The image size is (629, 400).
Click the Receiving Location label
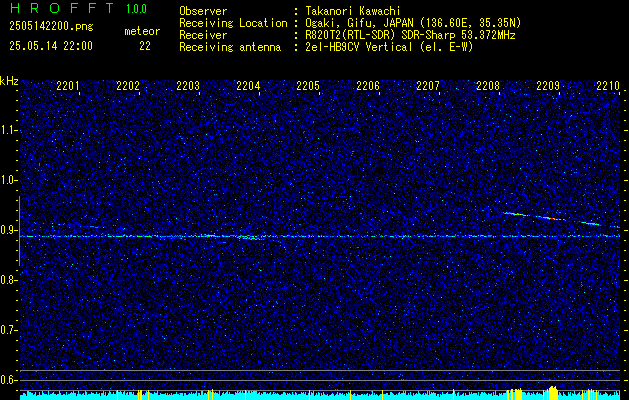click(x=233, y=23)
